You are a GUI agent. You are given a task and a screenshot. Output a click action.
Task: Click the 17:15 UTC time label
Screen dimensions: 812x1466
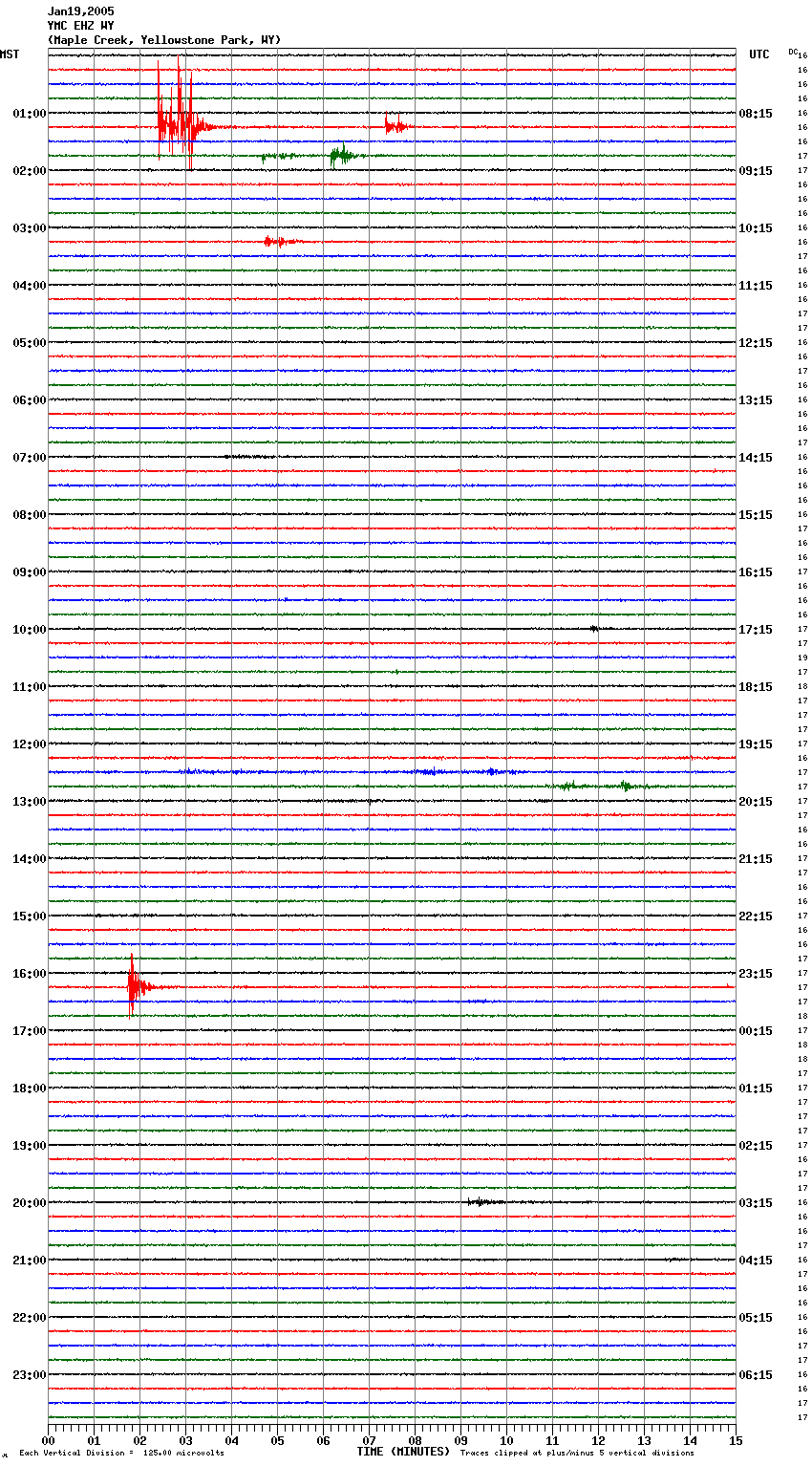pos(756,630)
